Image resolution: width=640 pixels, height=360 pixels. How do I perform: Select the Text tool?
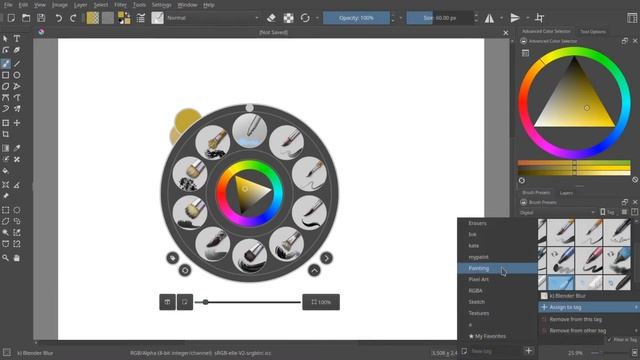point(17,39)
